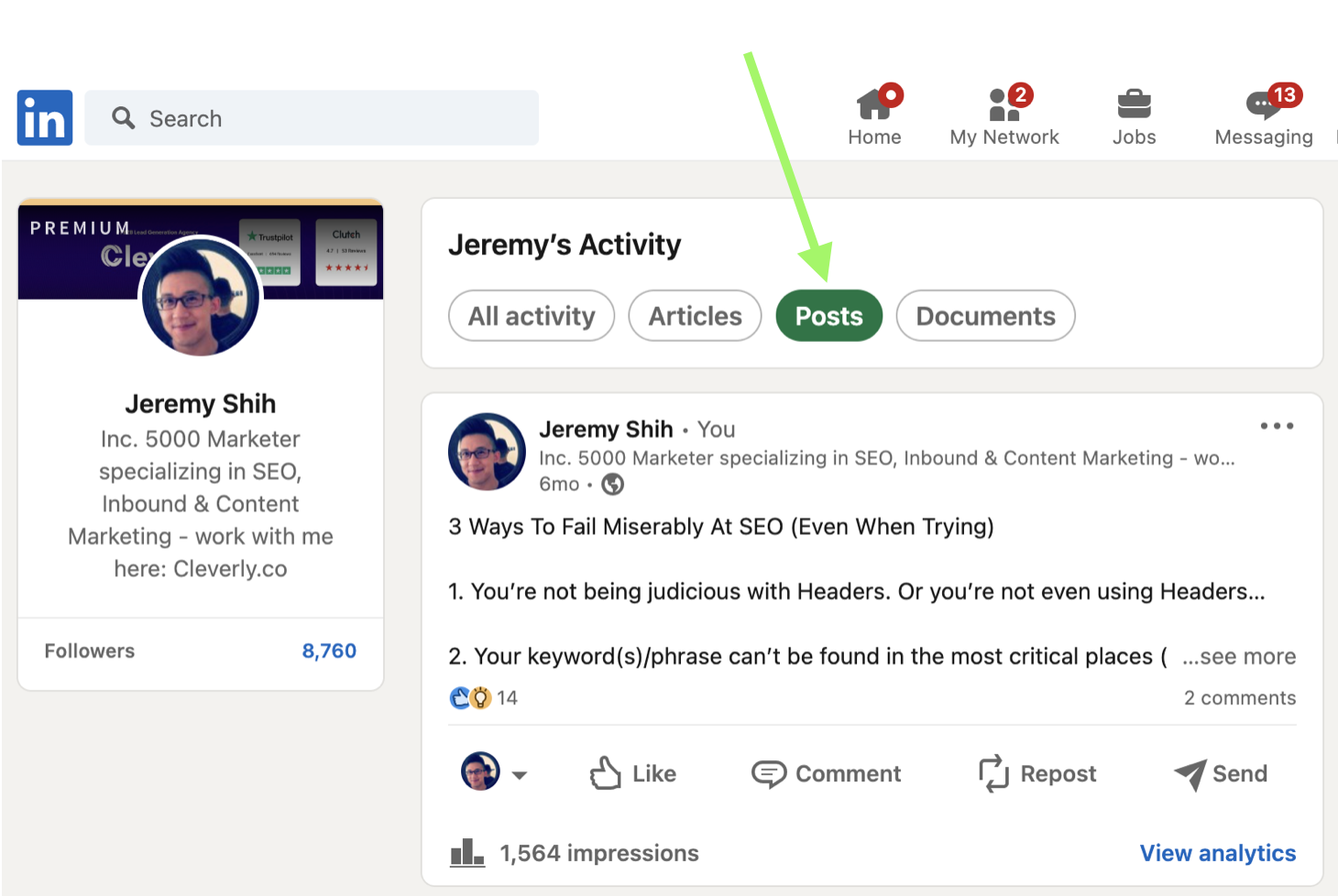Click the Repost arrows icon
Screen dimensions: 1338x896
click(x=994, y=774)
